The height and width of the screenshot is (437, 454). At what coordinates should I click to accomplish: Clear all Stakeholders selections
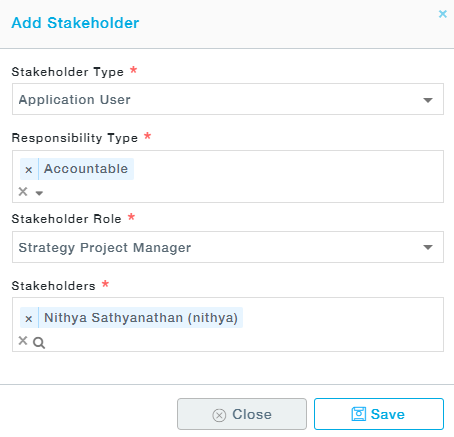(23, 341)
